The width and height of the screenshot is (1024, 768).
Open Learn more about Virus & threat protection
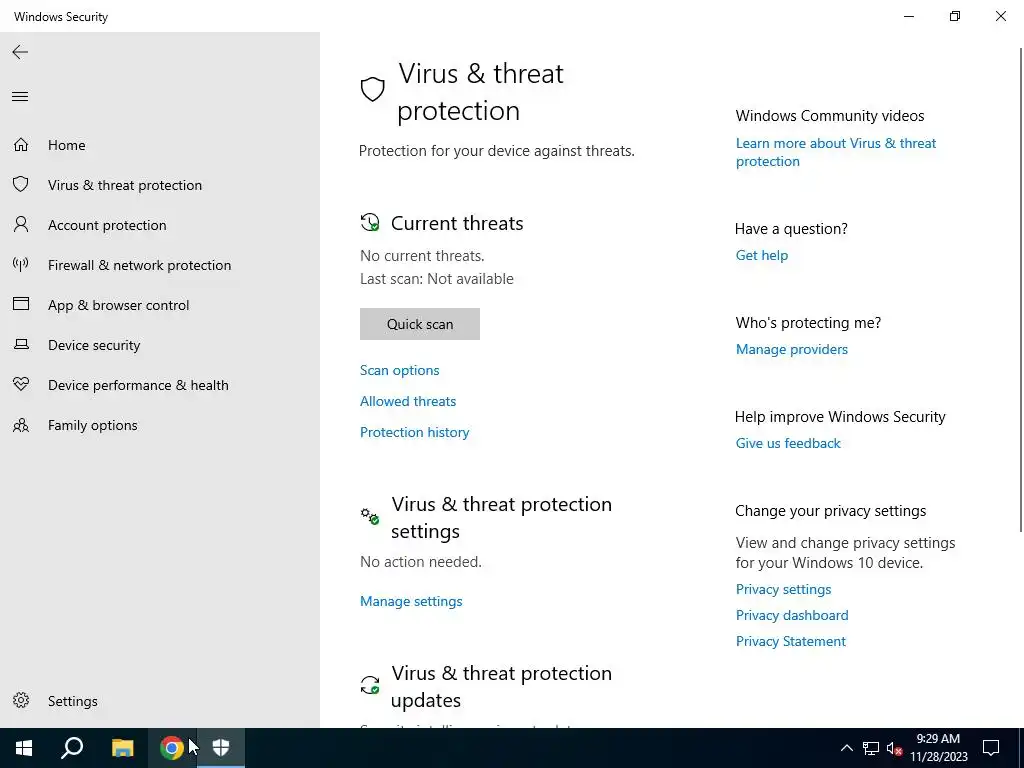[x=836, y=152]
